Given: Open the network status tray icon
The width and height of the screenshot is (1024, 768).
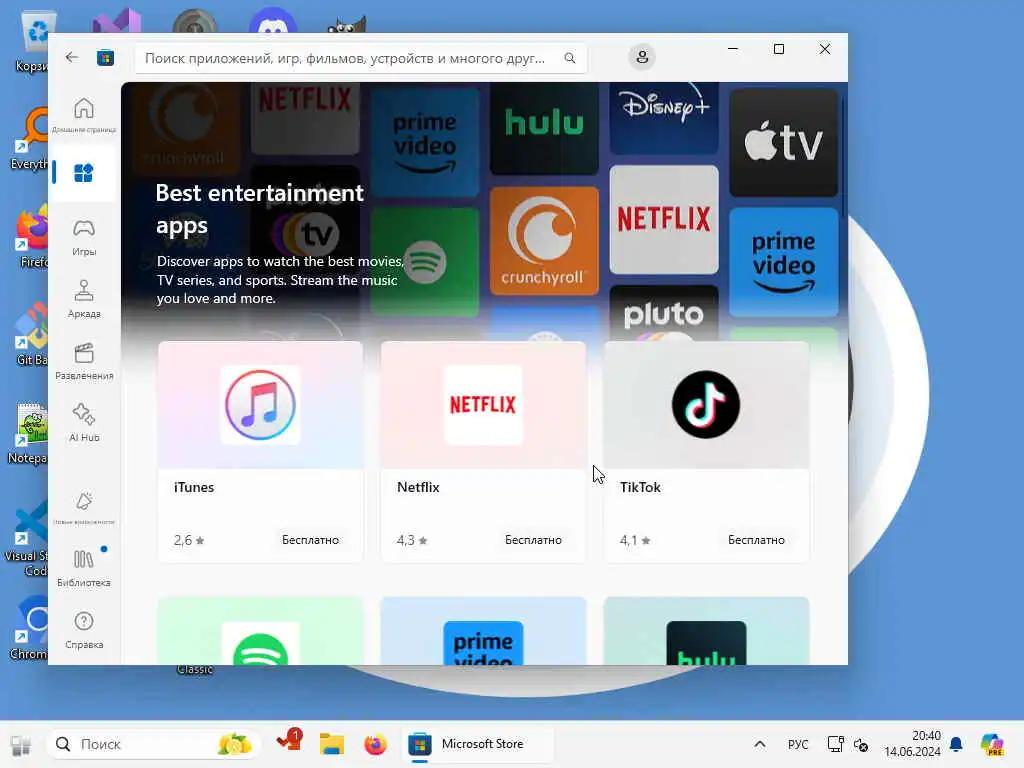Looking at the screenshot, I should (x=835, y=744).
